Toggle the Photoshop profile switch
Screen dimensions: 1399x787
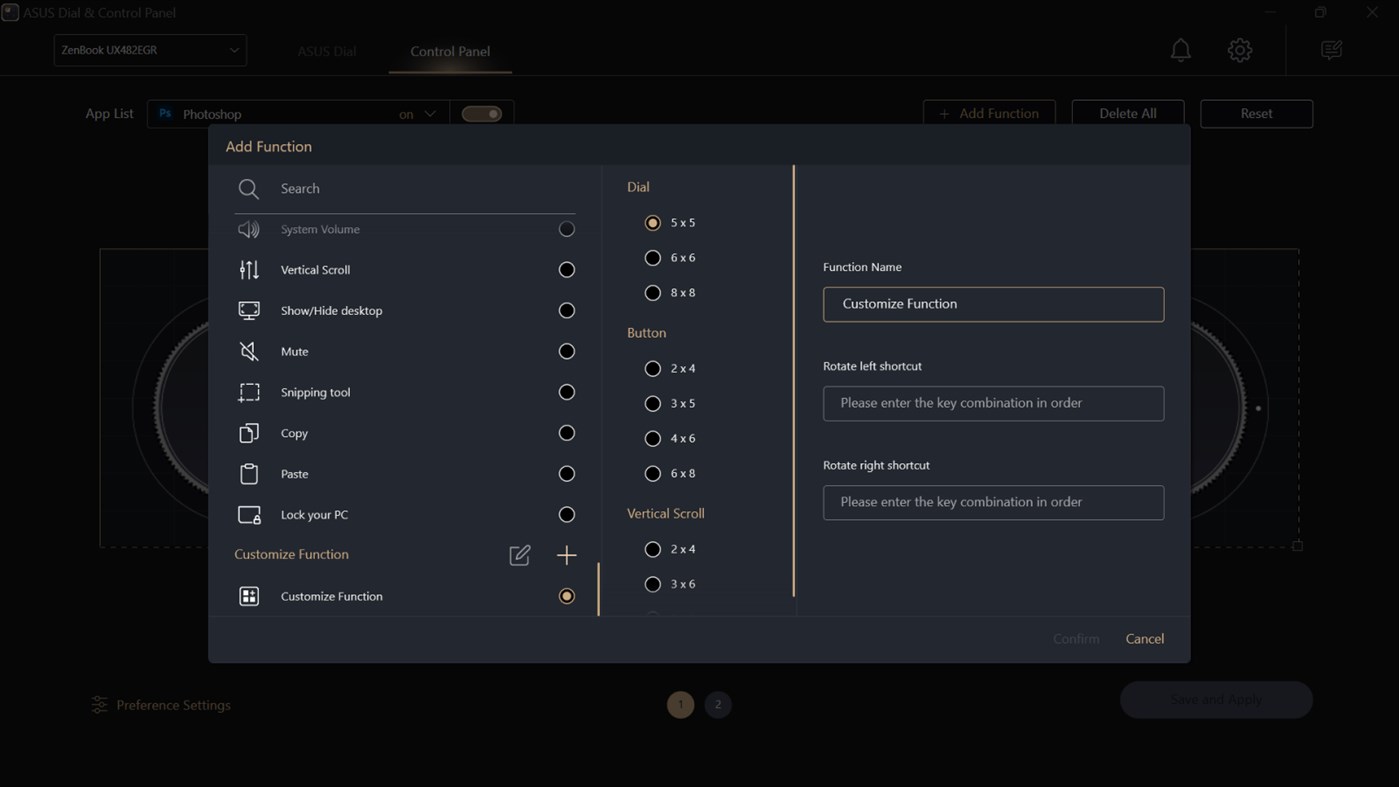[x=483, y=113]
